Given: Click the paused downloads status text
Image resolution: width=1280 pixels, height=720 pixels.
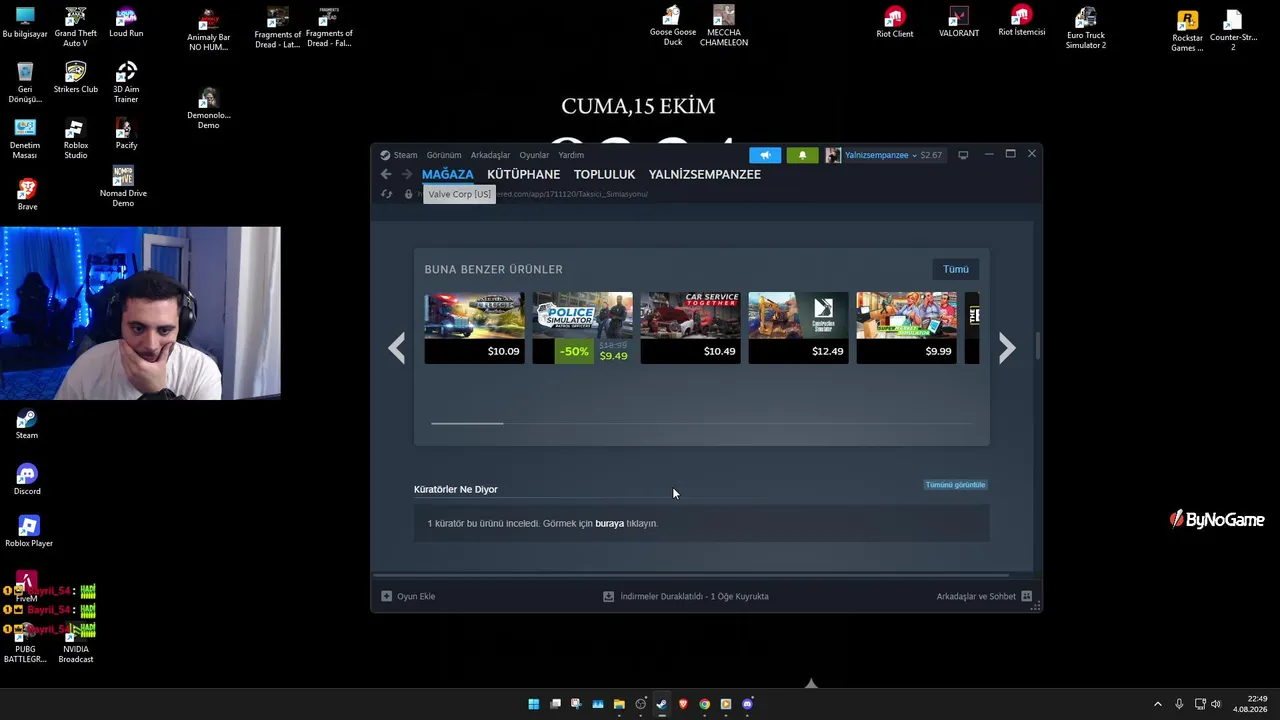Looking at the screenshot, I should (x=694, y=596).
